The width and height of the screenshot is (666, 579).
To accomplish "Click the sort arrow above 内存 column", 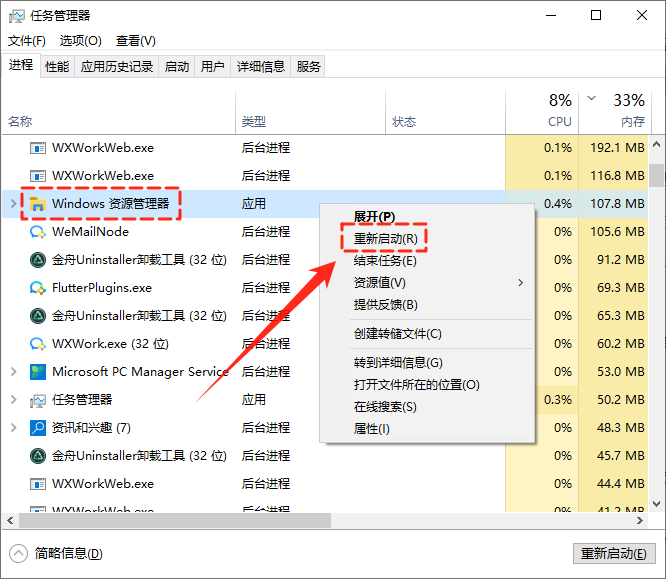I will pyautogui.click(x=591, y=98).
